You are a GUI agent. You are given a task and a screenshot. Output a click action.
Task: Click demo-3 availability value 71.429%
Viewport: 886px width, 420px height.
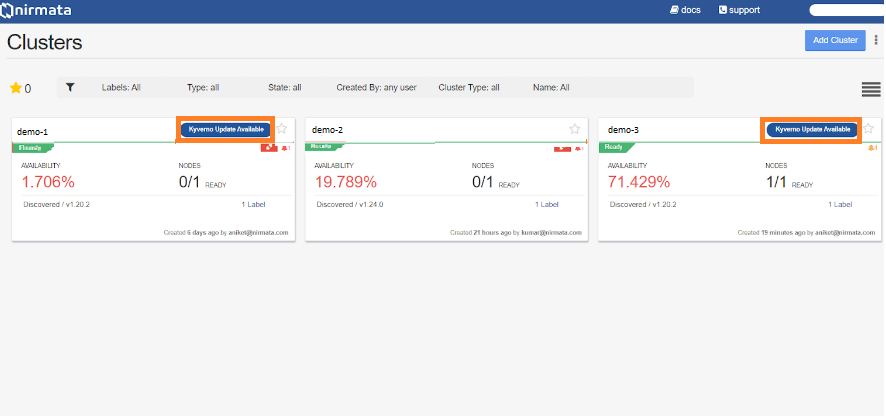(639, 182)
